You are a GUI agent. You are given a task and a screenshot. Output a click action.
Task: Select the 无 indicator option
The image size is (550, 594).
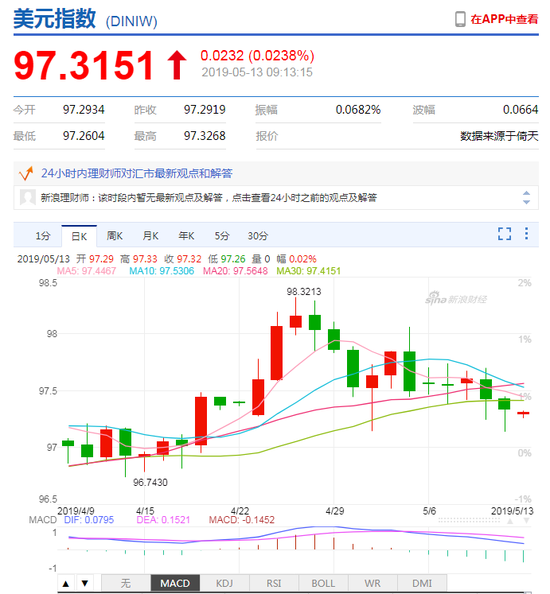[x=126, y=583]
